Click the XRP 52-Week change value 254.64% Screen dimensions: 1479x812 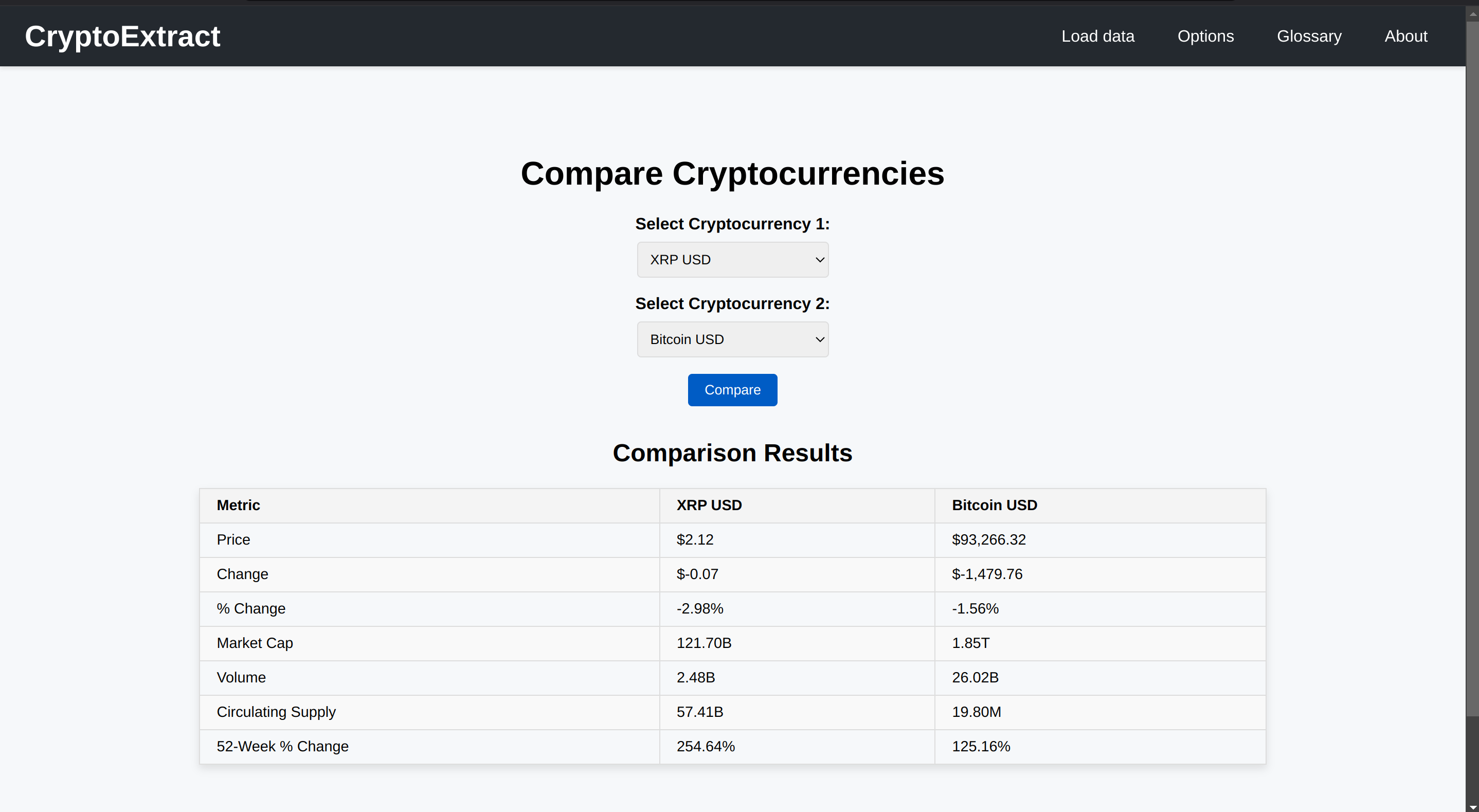[705, 747]
